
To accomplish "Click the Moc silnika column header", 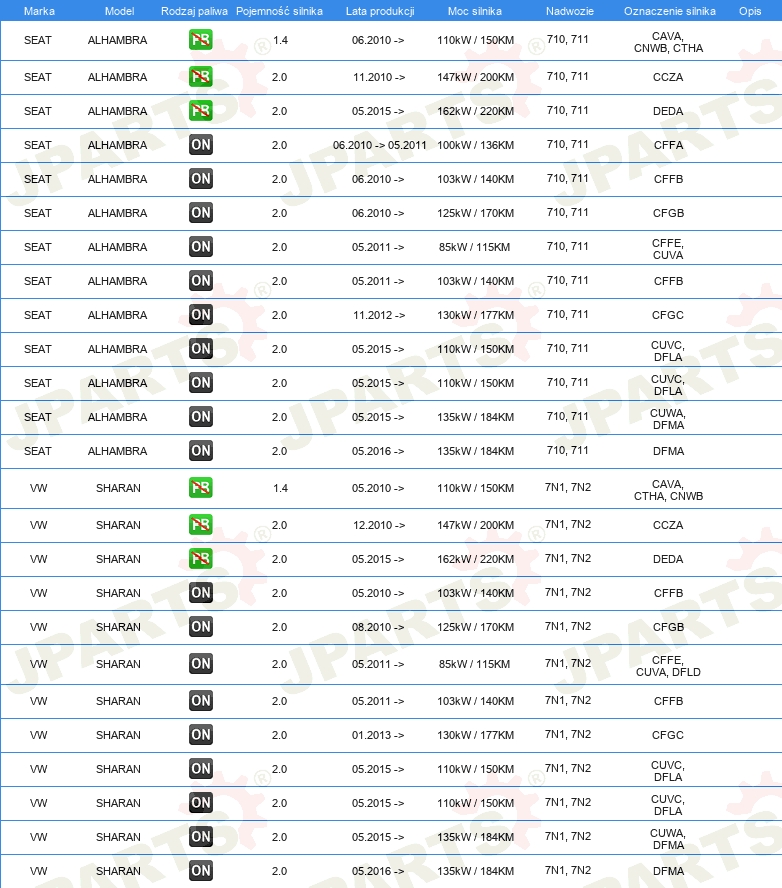I will 475,11.
